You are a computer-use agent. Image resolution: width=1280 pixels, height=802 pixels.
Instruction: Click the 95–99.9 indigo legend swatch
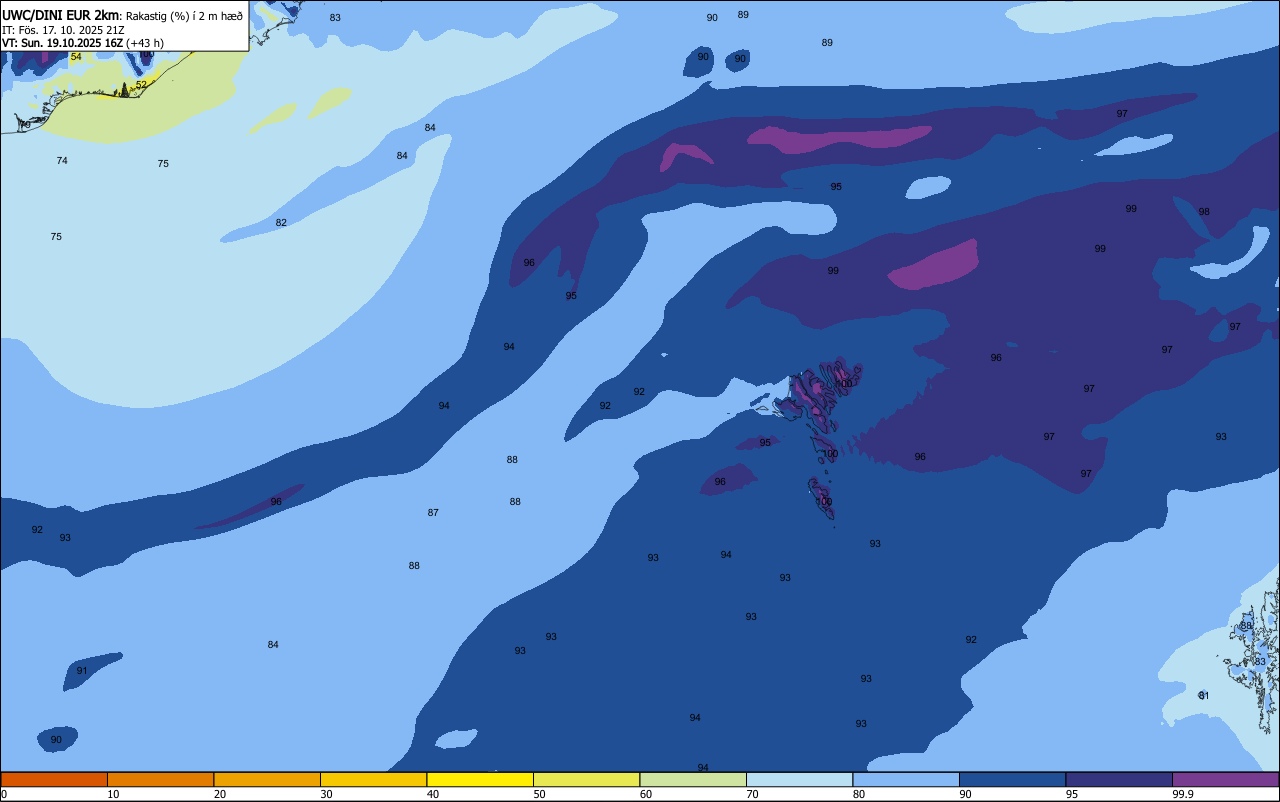1119,779
